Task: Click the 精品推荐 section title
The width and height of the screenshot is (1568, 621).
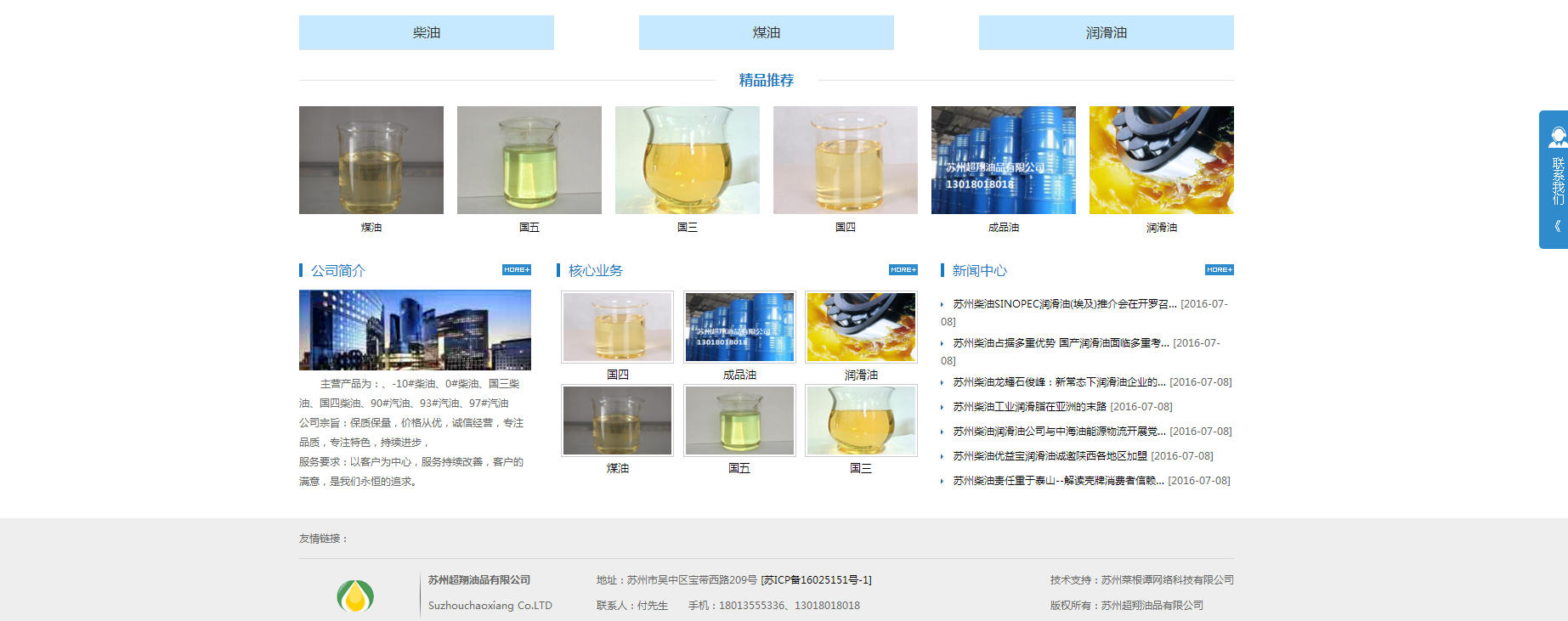Action: pos(766,80)
